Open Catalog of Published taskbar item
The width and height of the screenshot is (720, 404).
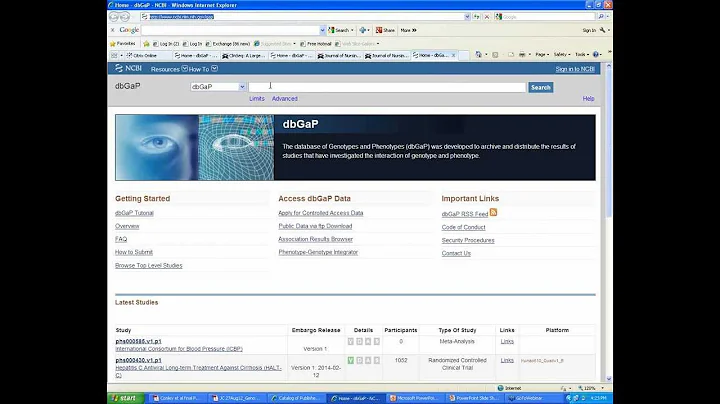pyautogui.click(x=296, y=398)
